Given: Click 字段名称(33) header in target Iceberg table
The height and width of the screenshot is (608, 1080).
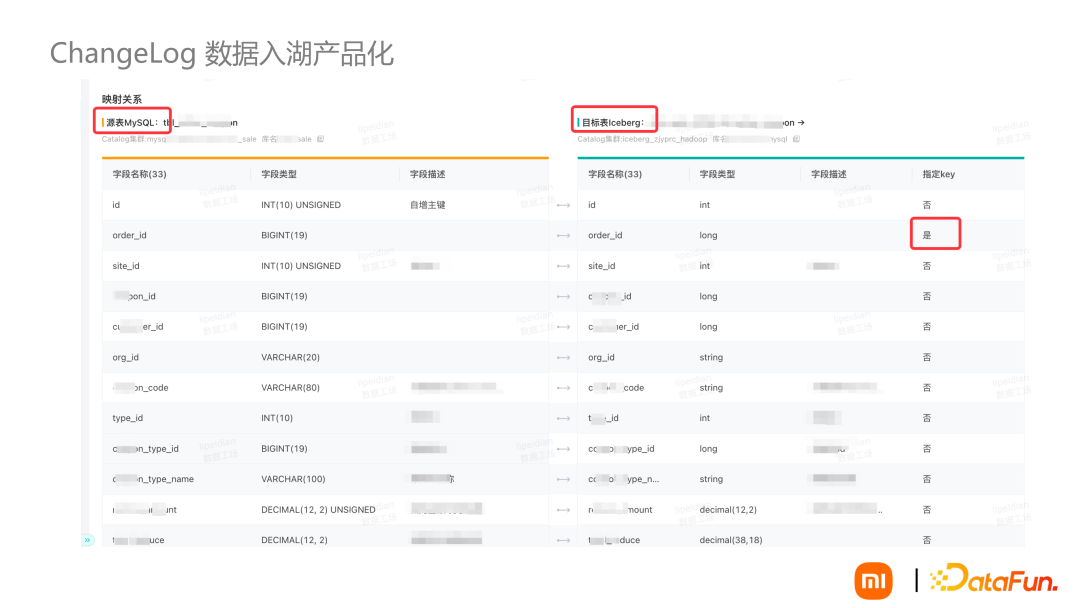Looking at the screenshot, I should click(x=615, y=174).
